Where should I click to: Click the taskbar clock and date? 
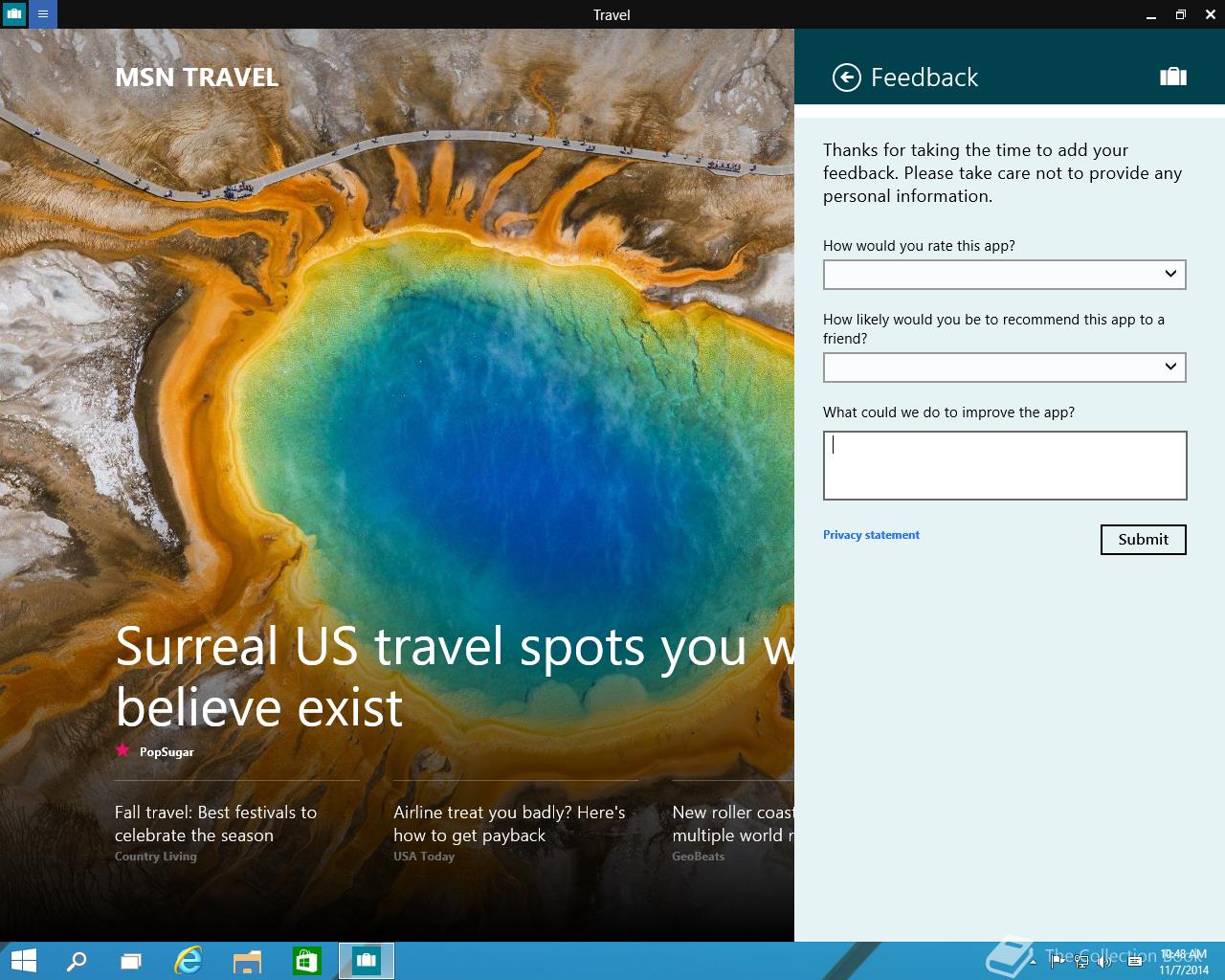click(x=1184, y=962)
